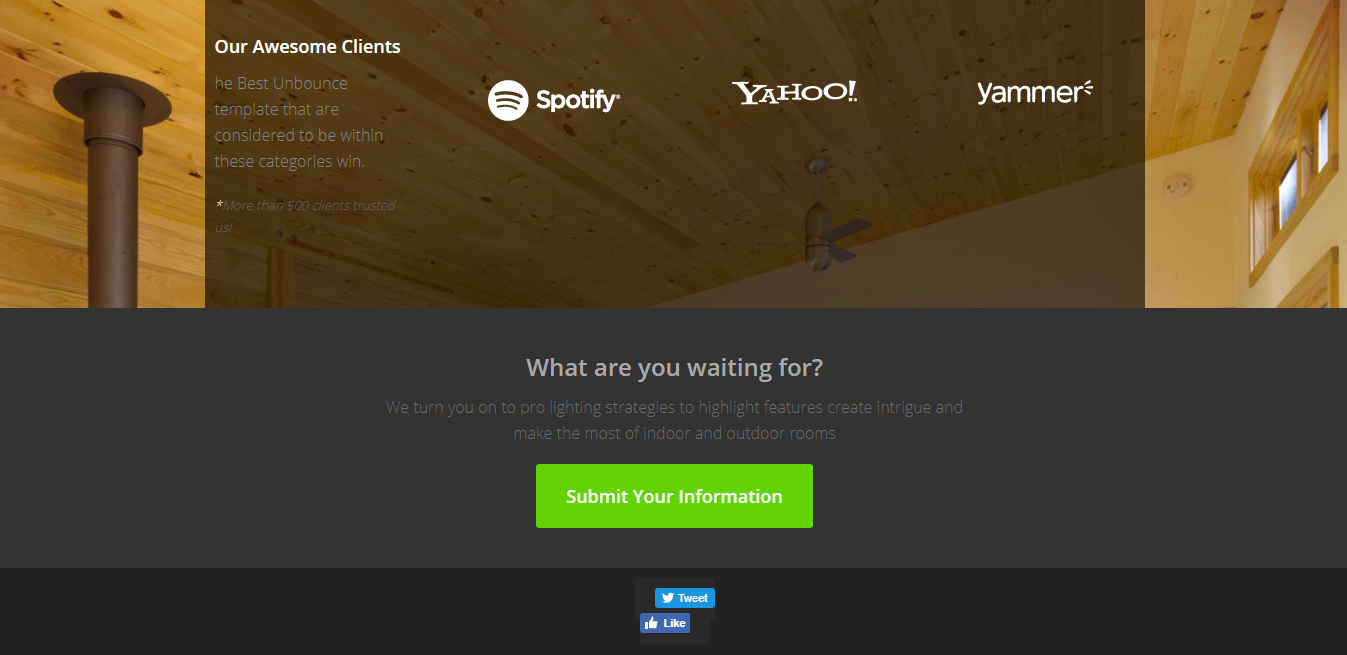Click the asterisk before the clients footnote
The height and width of the screenshot is (655, 1347).
(x=218, y=204)
